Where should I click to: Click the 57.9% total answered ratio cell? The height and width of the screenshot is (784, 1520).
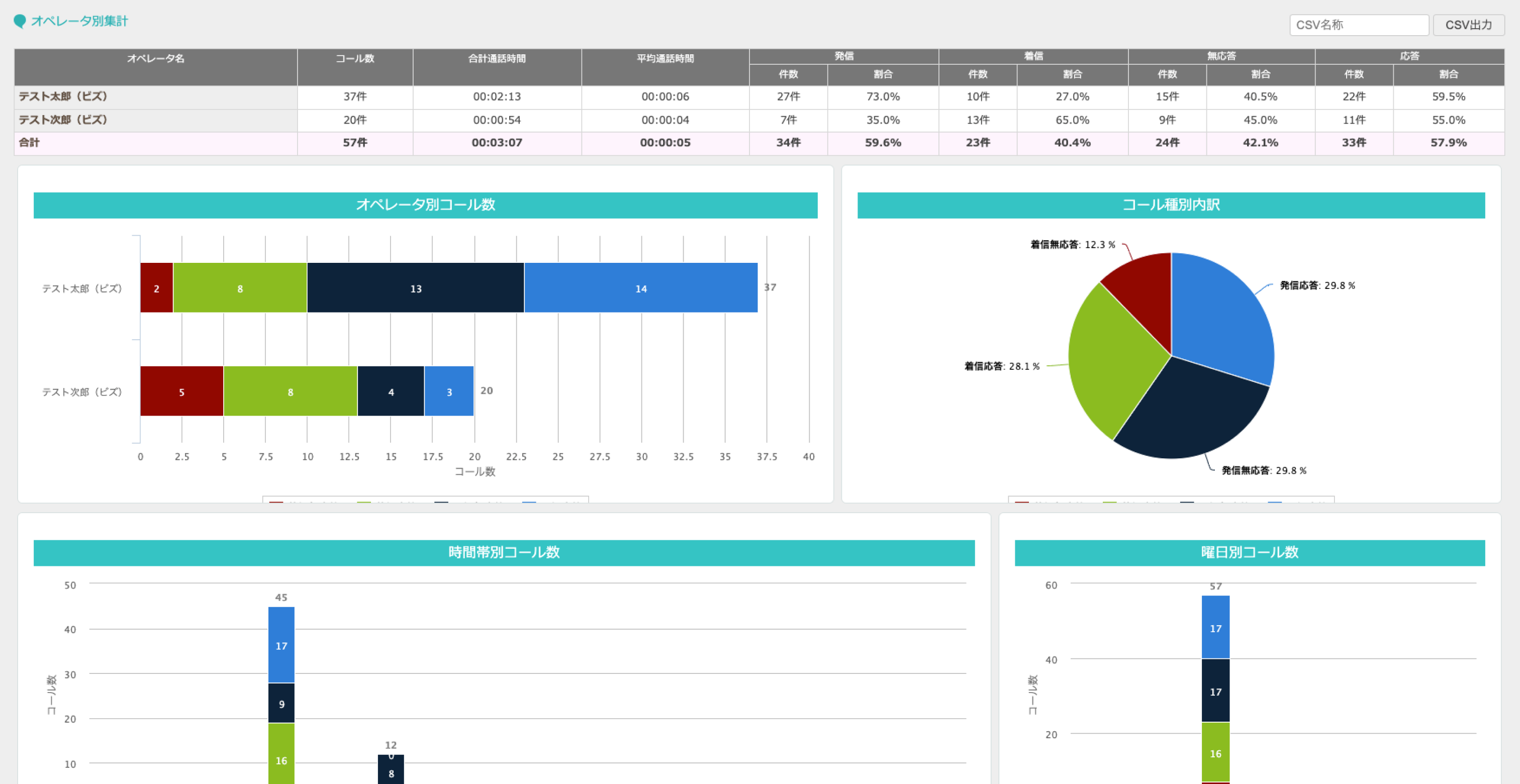1449,143
